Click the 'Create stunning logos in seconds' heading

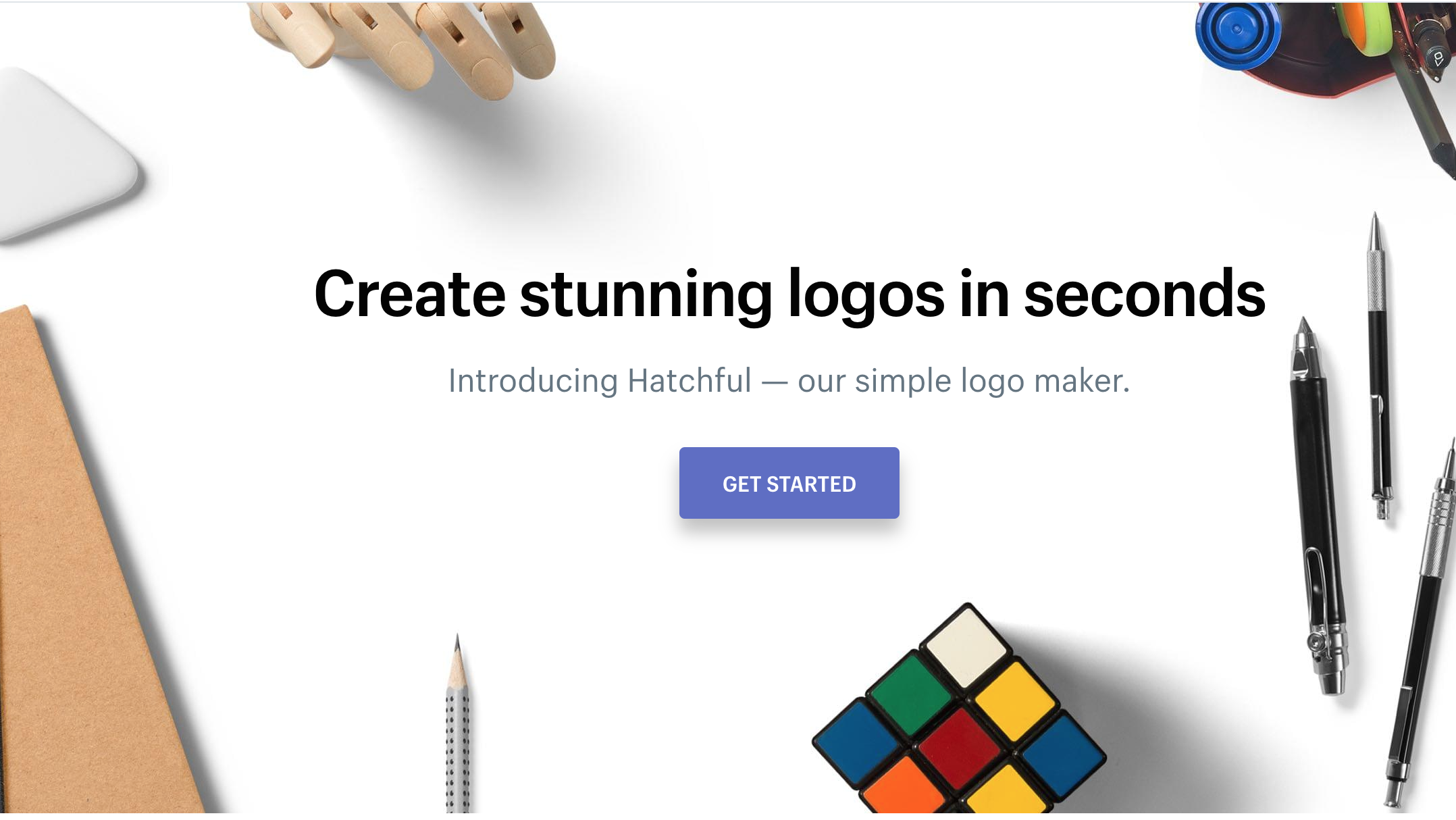point(789,293)
